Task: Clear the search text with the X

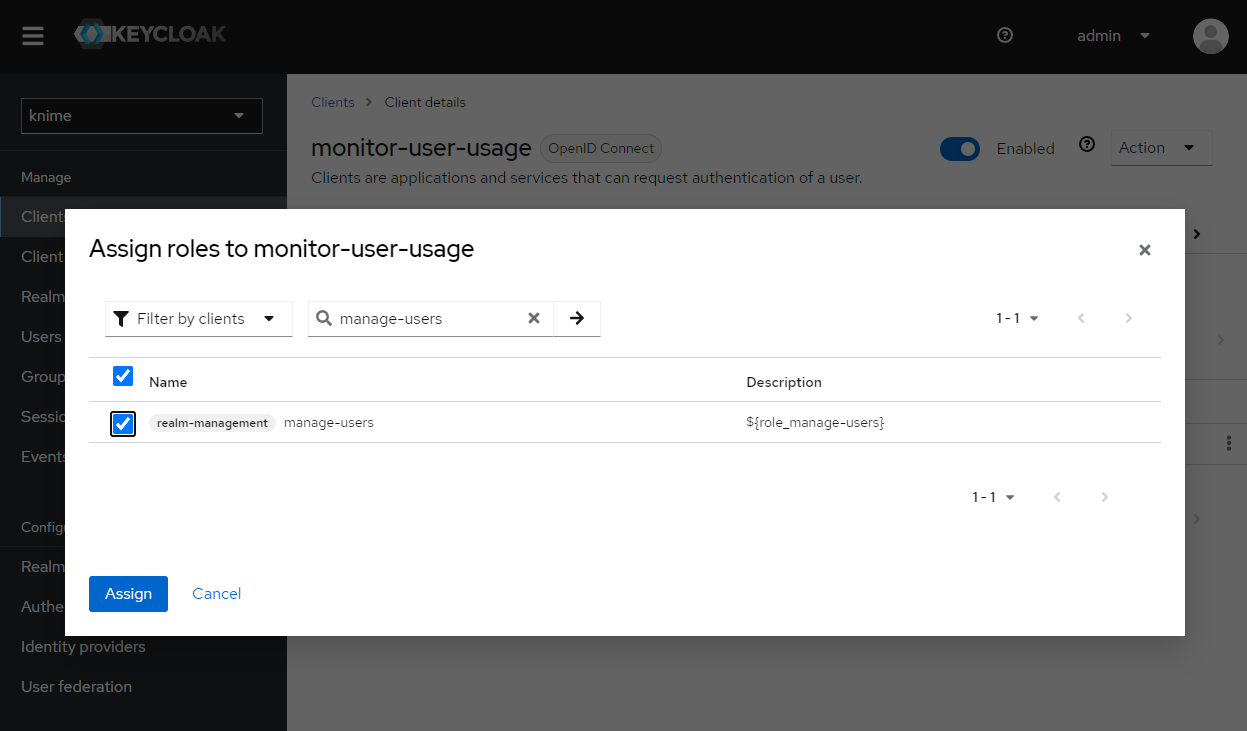Action: point(534,318)
